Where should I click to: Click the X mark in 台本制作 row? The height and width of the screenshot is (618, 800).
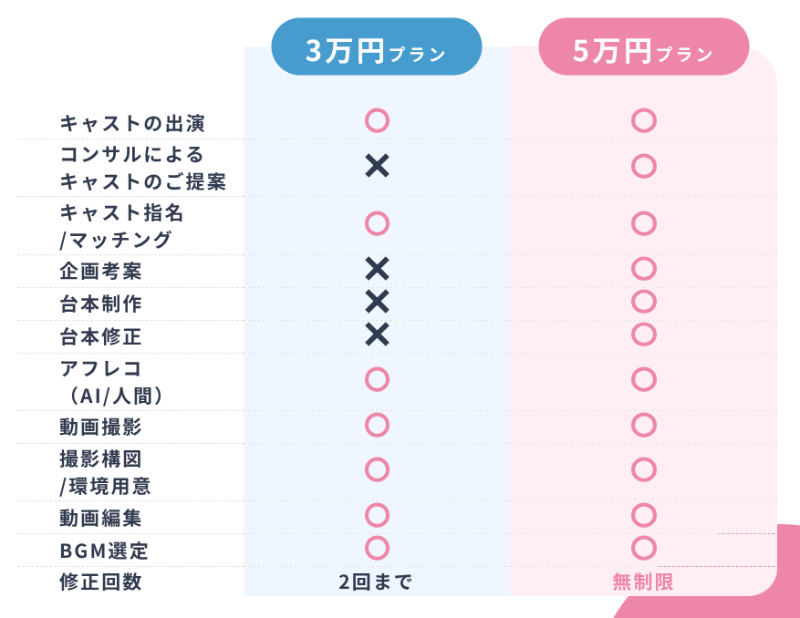tap(376, 301)
